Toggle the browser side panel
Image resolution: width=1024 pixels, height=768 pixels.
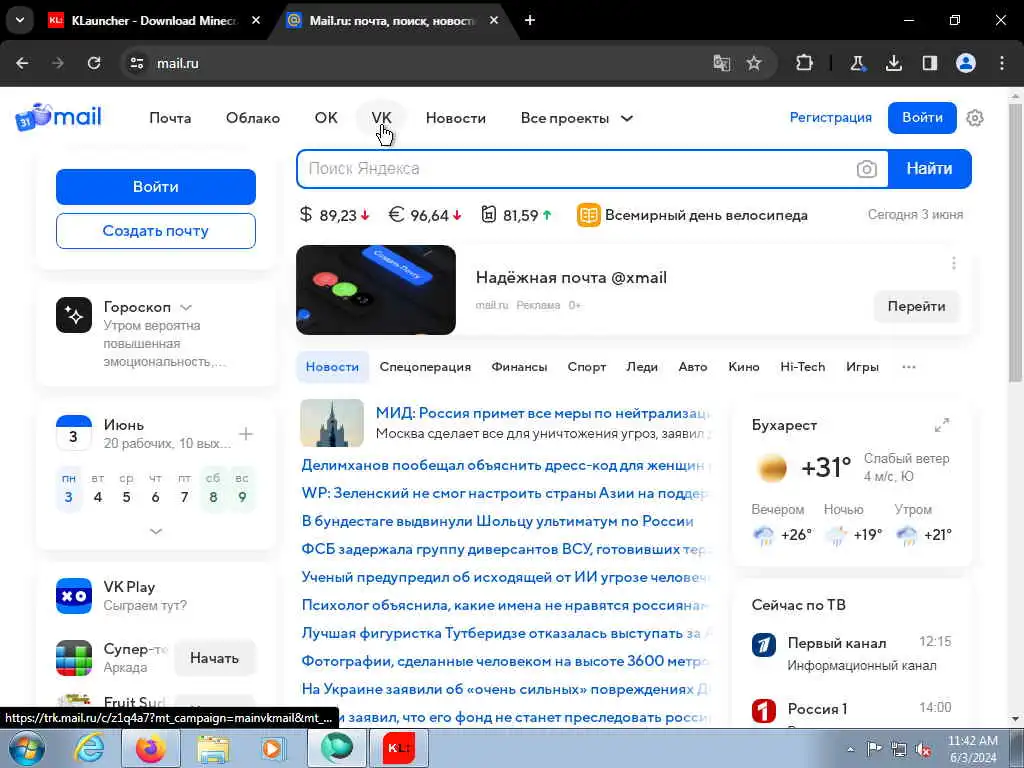tap(930, 63)
